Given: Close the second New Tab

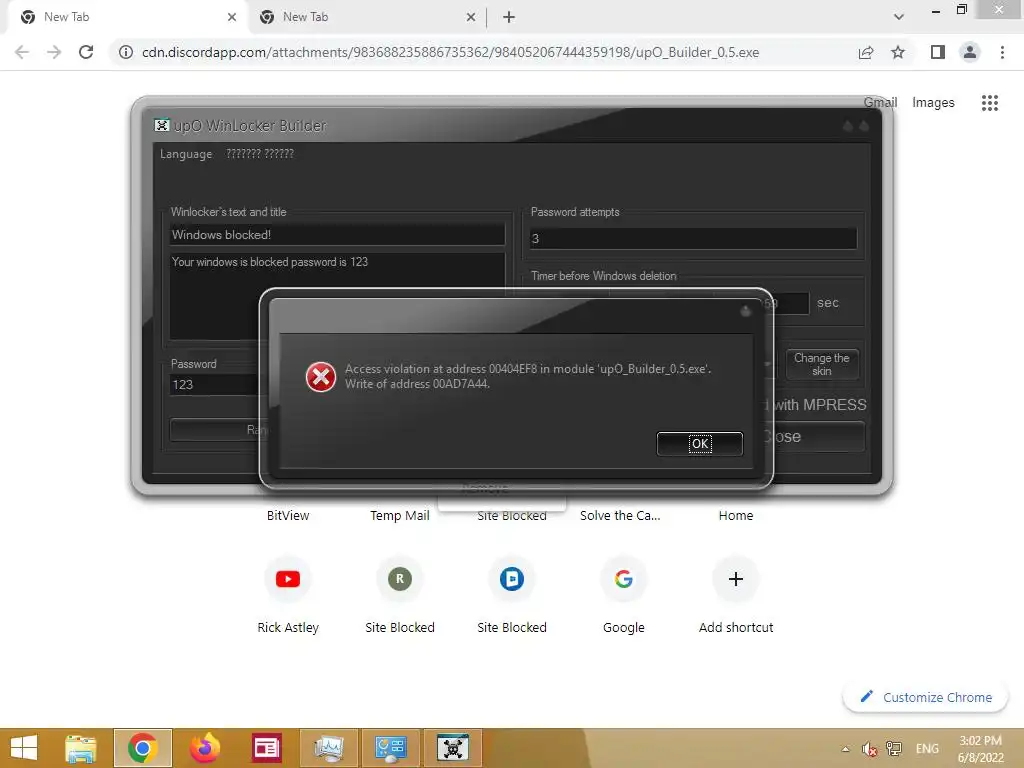Looking at the screenshot, I should point(471,17).
